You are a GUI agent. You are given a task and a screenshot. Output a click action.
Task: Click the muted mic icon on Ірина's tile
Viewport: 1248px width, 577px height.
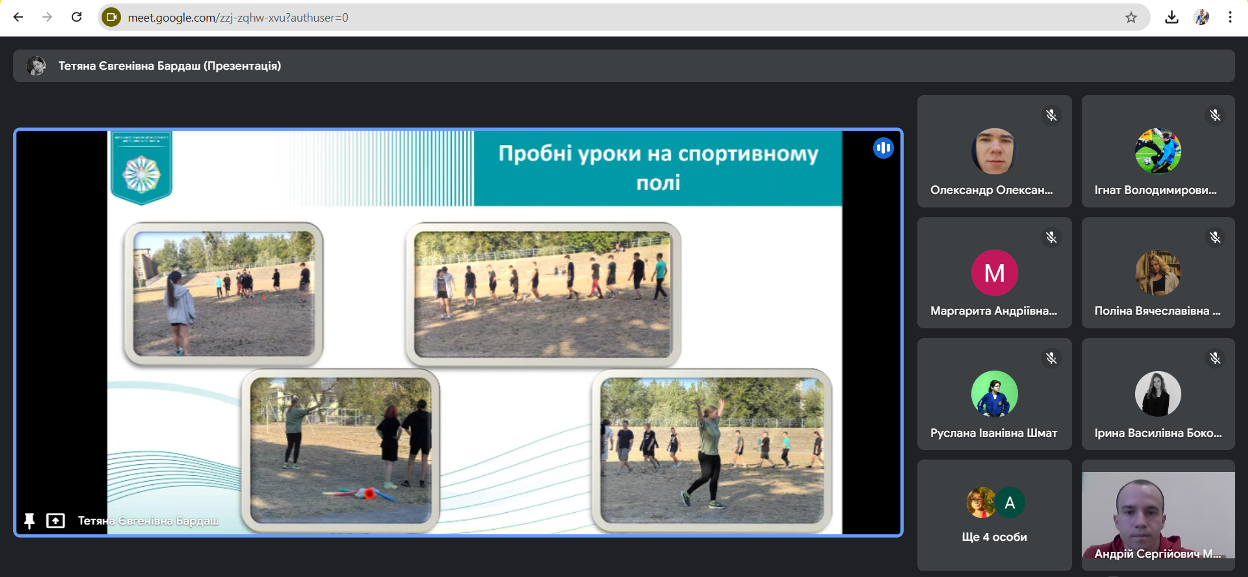1215,358
